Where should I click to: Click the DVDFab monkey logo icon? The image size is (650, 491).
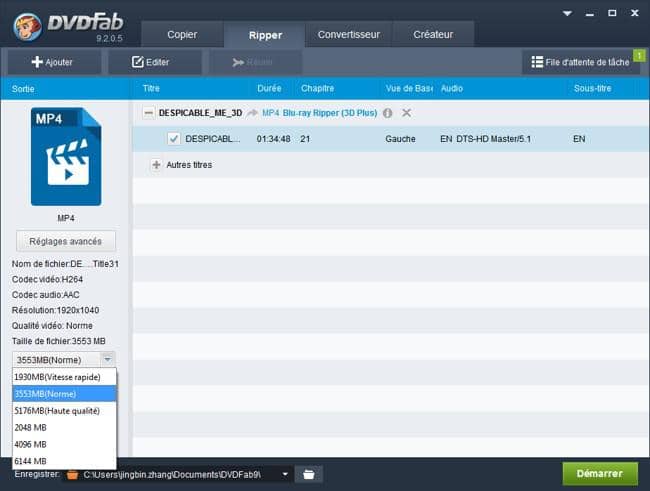click(x=27, y=26)
